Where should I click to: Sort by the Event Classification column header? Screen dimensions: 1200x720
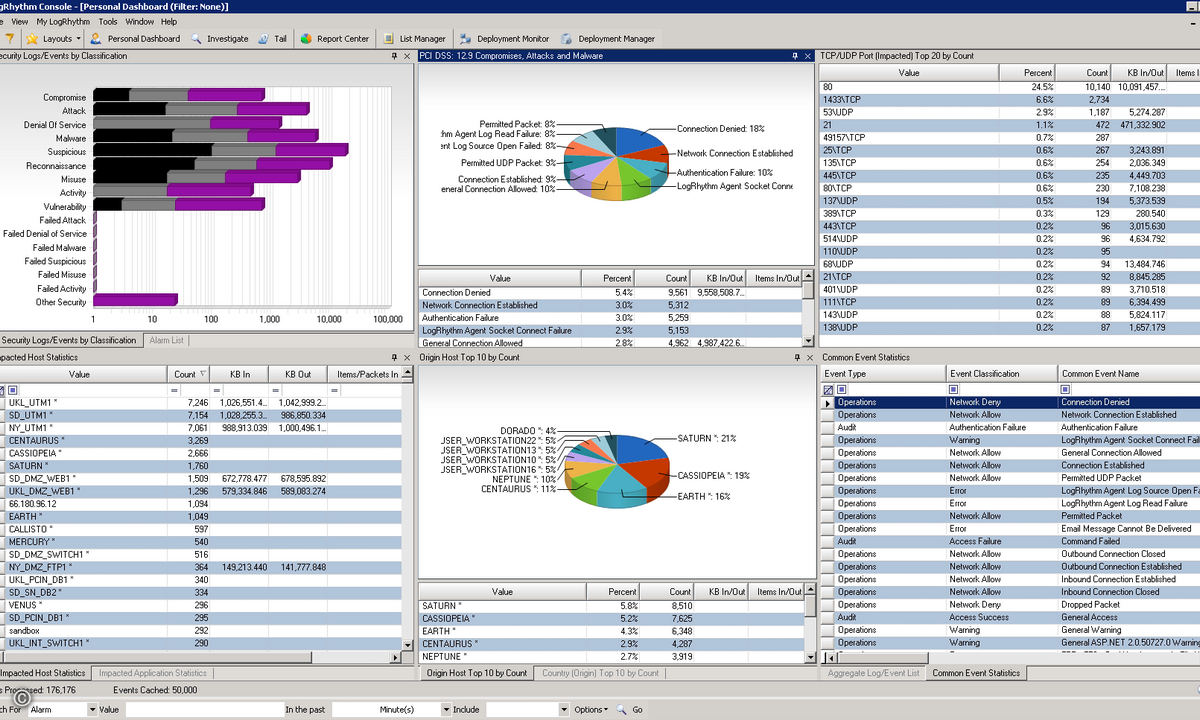click(x=1001, y=374)
